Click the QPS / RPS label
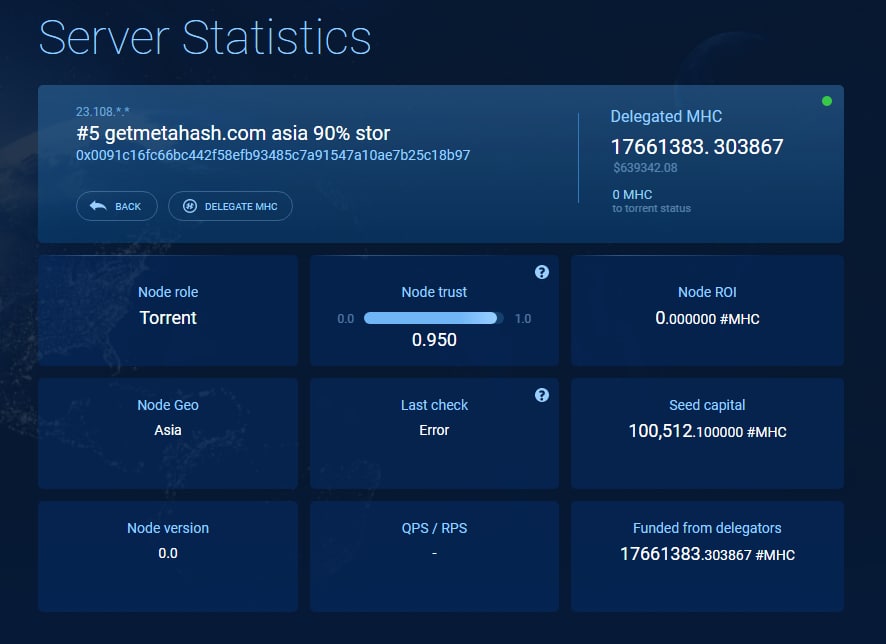 (x=434, y=528)
